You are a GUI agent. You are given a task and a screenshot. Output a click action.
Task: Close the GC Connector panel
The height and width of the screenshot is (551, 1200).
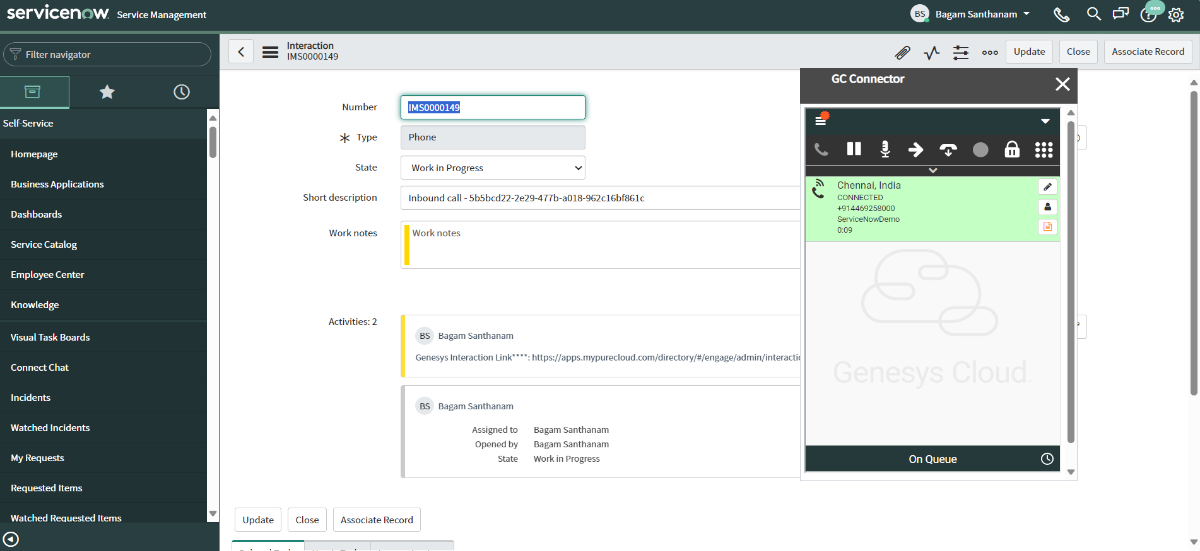1062,84
